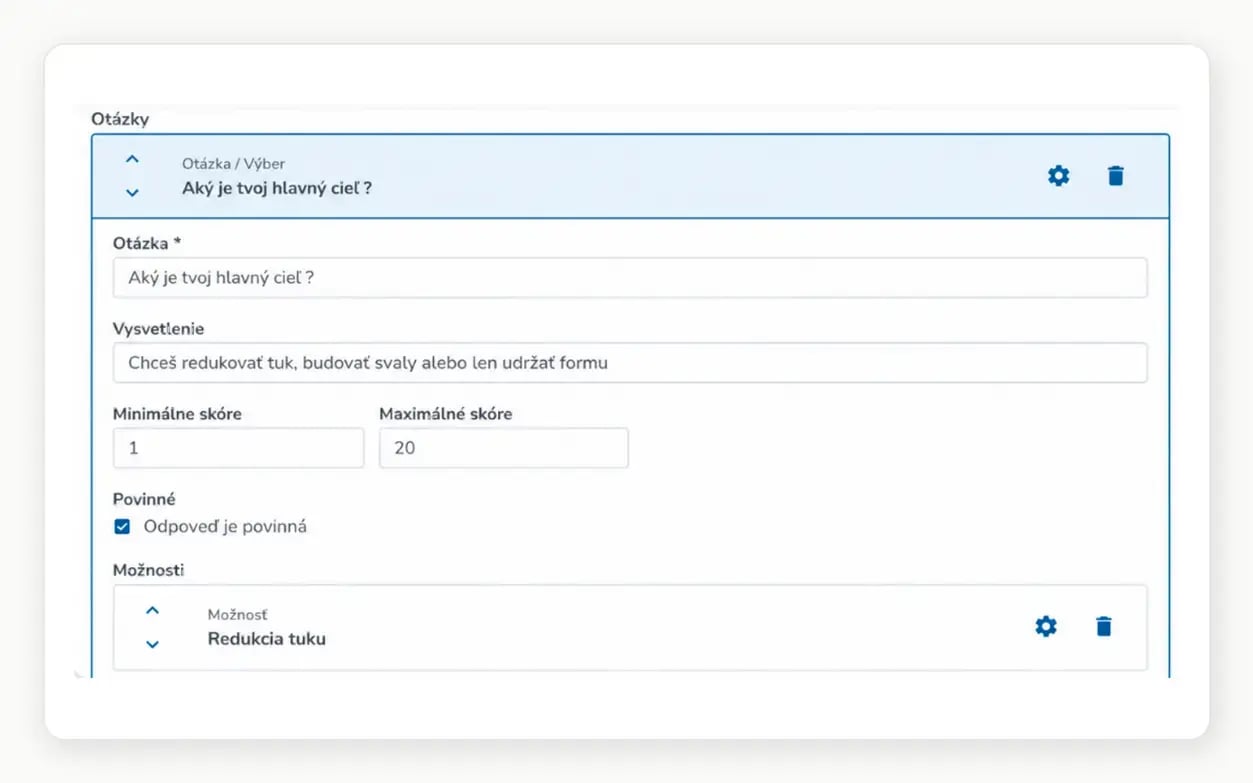This screenshot has height=783, width=1253.
Task: Click the Maximálne skóre input
Action: click(504, 448)
